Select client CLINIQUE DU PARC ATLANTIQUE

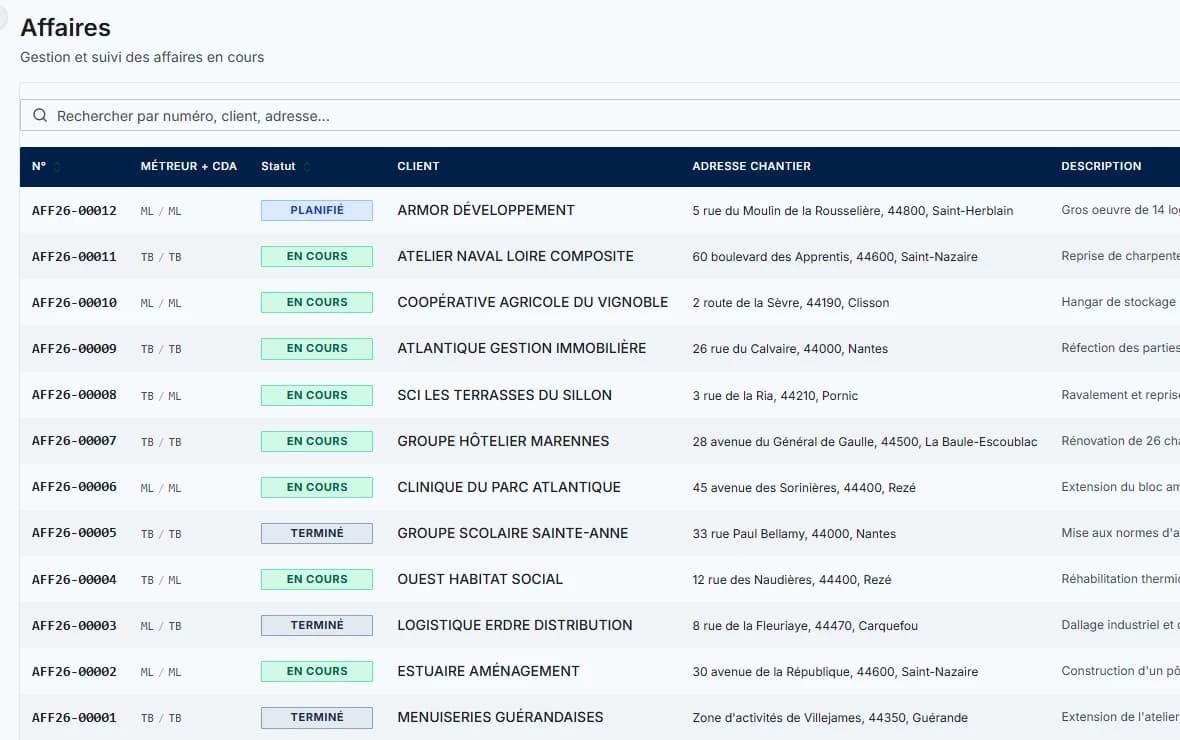509,487
